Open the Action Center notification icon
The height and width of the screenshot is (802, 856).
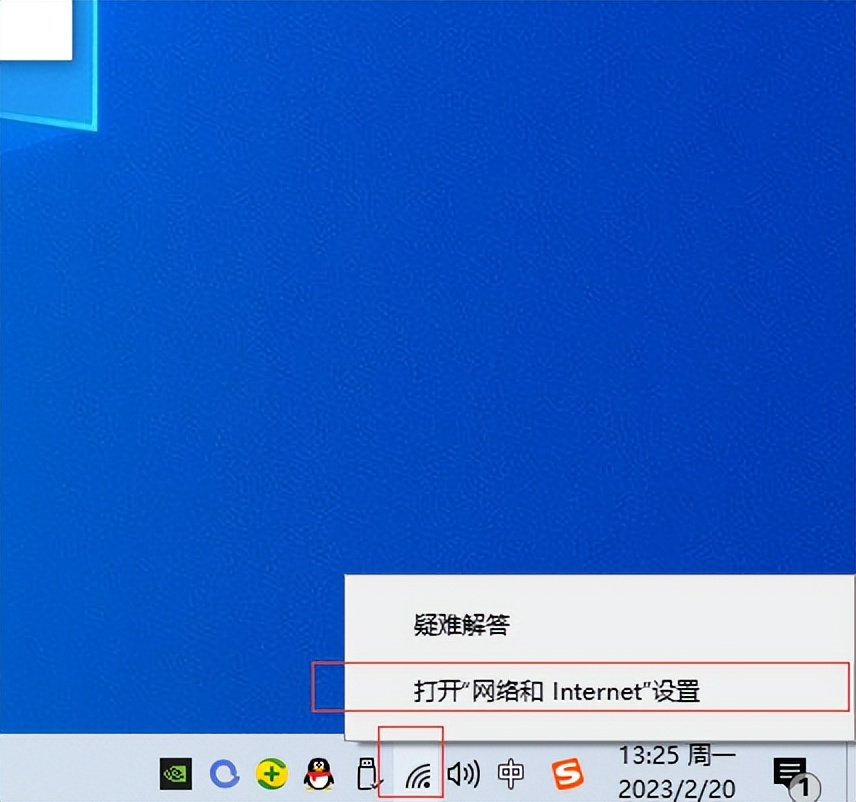(792, 773)
